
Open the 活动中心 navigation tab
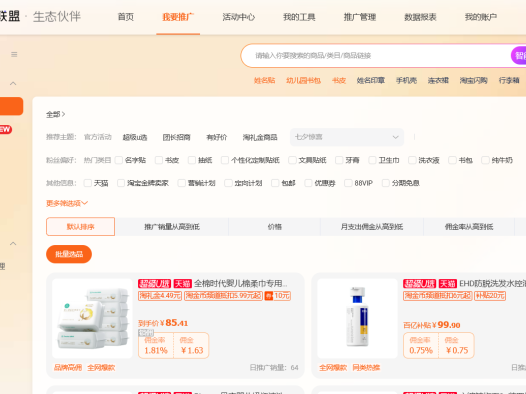[239, 17]
